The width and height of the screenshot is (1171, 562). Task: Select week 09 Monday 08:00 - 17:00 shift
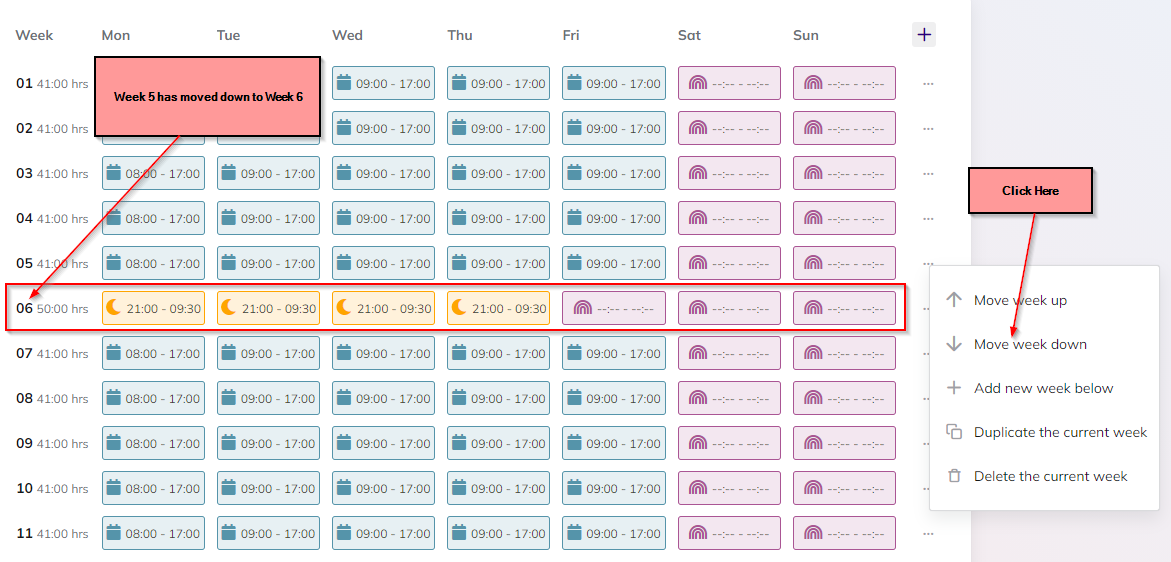click(x=153, y=443)
